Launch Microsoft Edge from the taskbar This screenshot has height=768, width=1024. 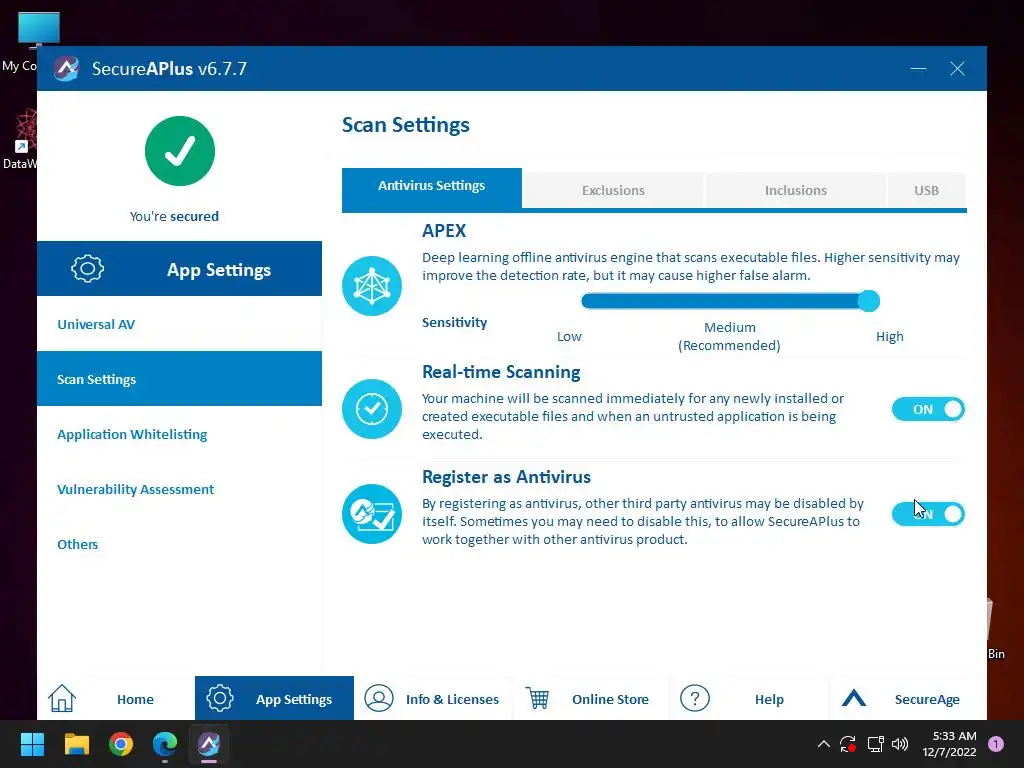(x=165, y=744)
